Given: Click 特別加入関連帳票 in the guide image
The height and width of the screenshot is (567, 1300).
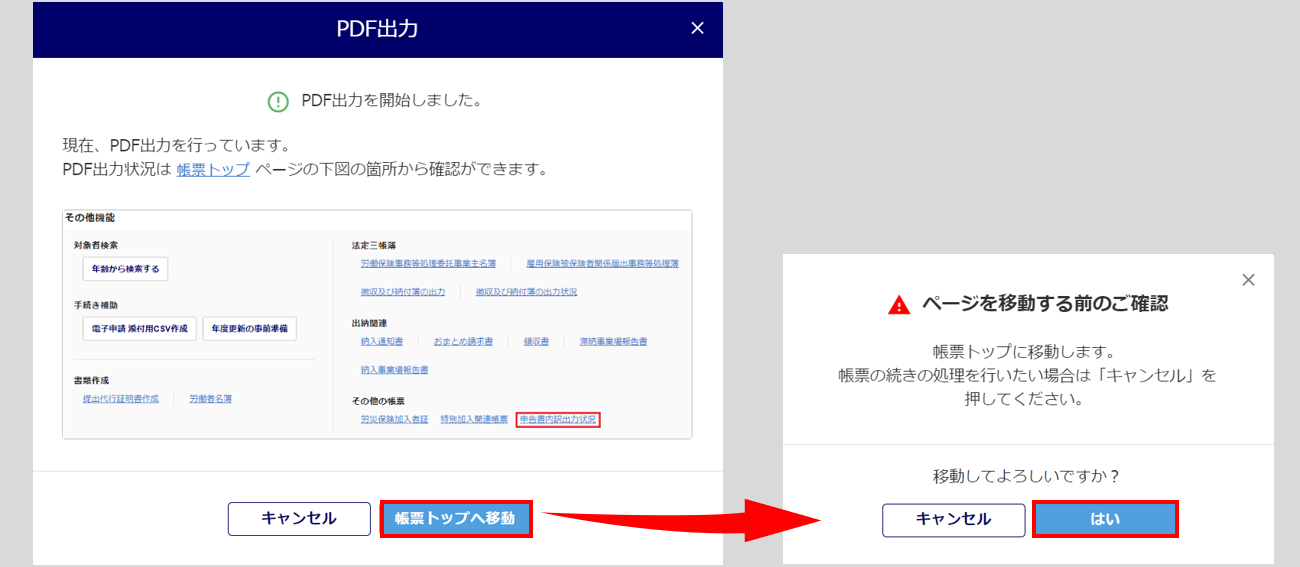Looking at the screenshot, I should pos(474,420).
